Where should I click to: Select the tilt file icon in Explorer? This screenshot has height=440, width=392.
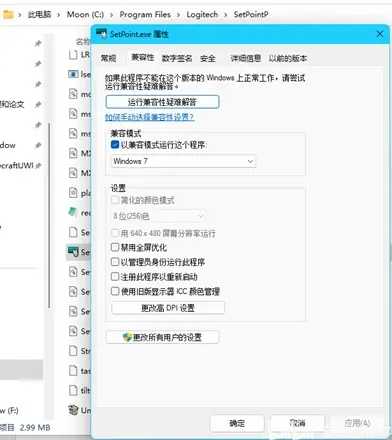pyautogui.click(x=73, y=390)
